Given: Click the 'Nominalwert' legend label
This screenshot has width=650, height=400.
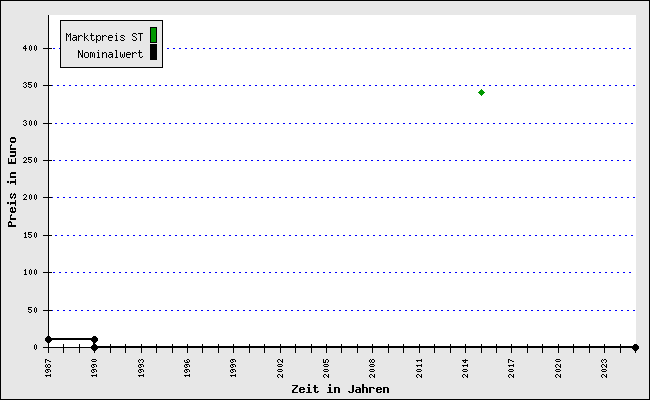Looking at the screenshot, I should (110, 54).
